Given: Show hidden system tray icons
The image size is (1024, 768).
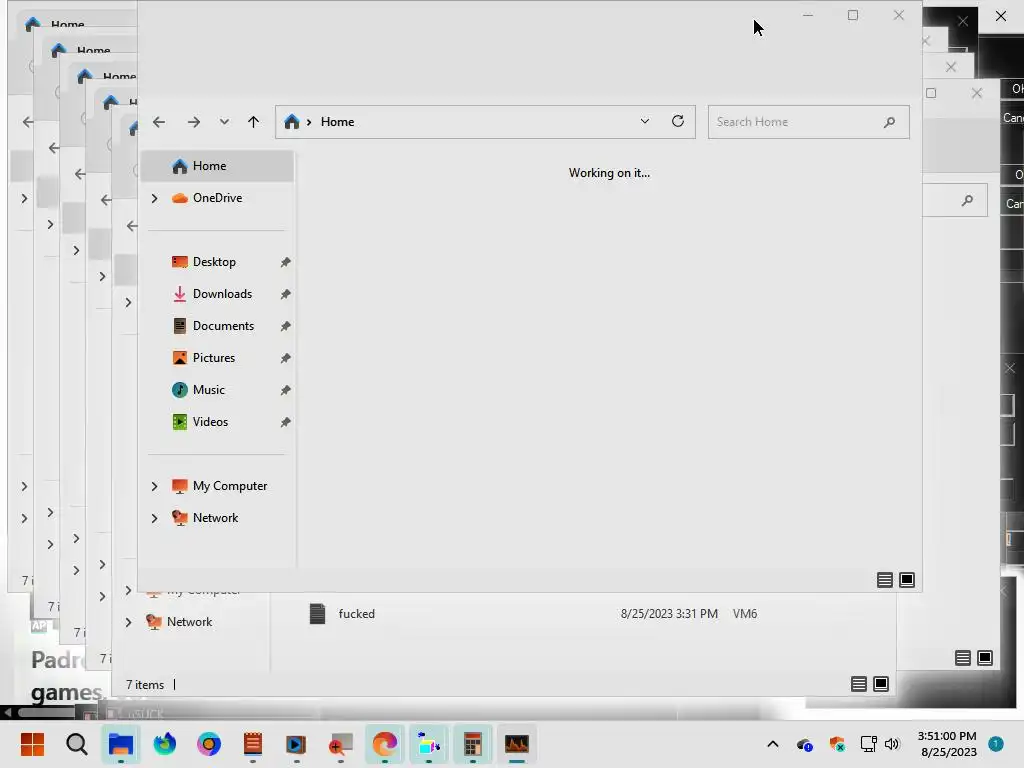Looking at the screenshot, I should (773, 744).
